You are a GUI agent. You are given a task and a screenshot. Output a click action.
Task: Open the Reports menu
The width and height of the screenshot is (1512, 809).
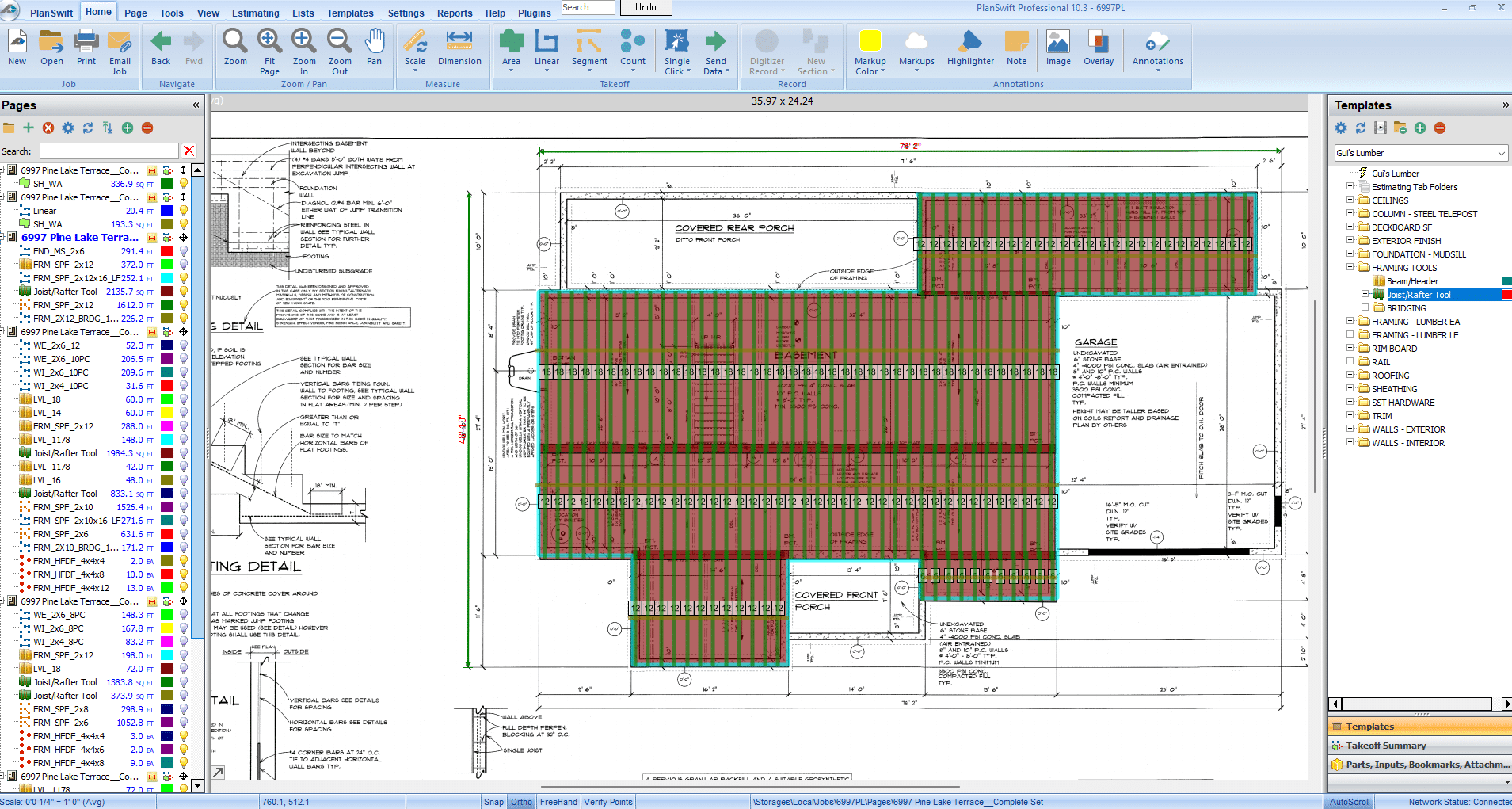click(x=455, y=13)
